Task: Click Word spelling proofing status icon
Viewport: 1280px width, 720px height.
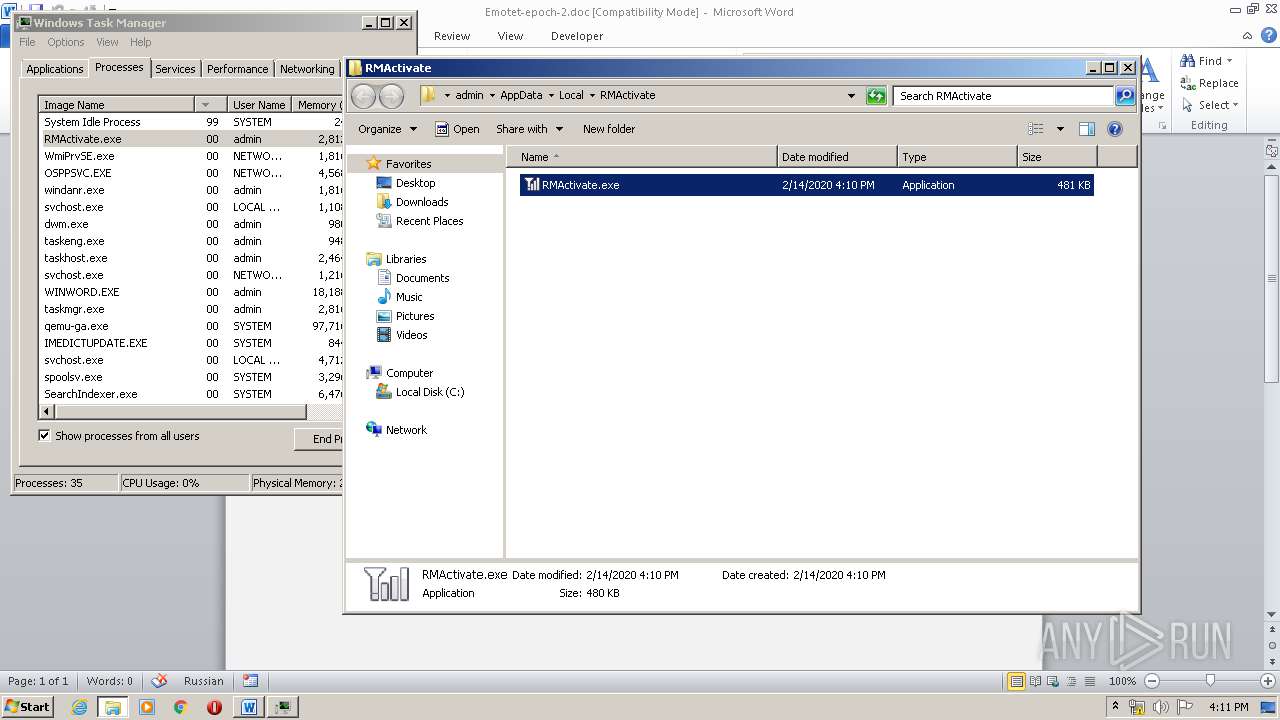Action: click(159, 681)
